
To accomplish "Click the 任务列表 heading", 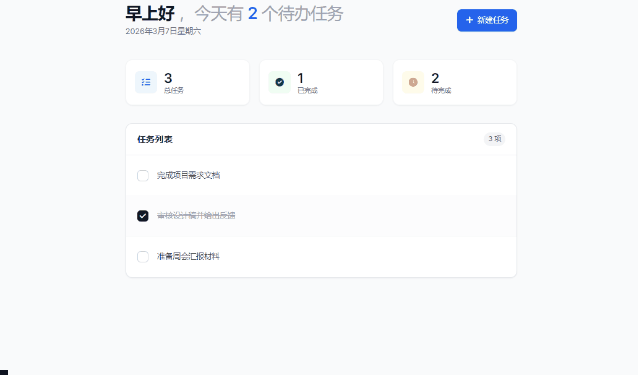I will pos(155,140).
